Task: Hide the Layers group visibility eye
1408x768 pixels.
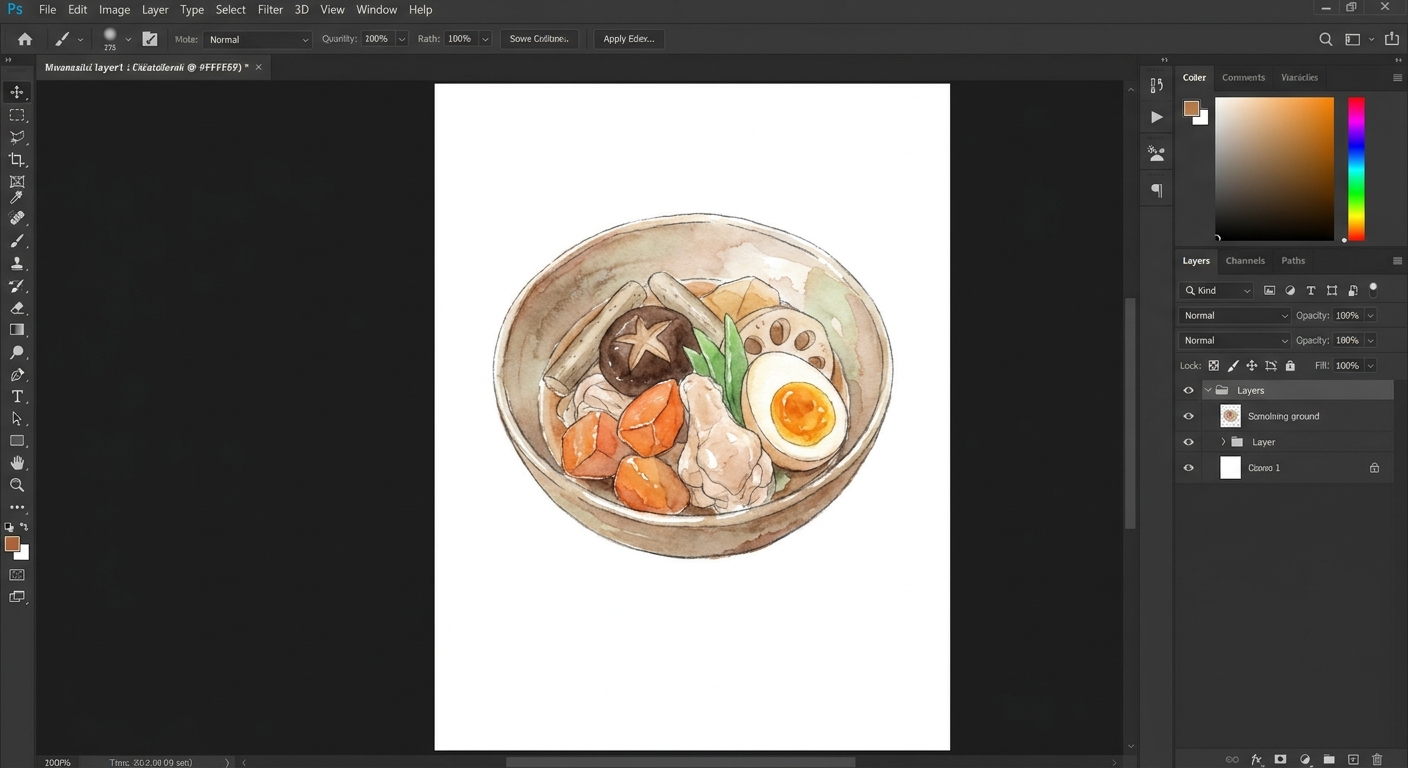Action: (x=1188, y=390)
